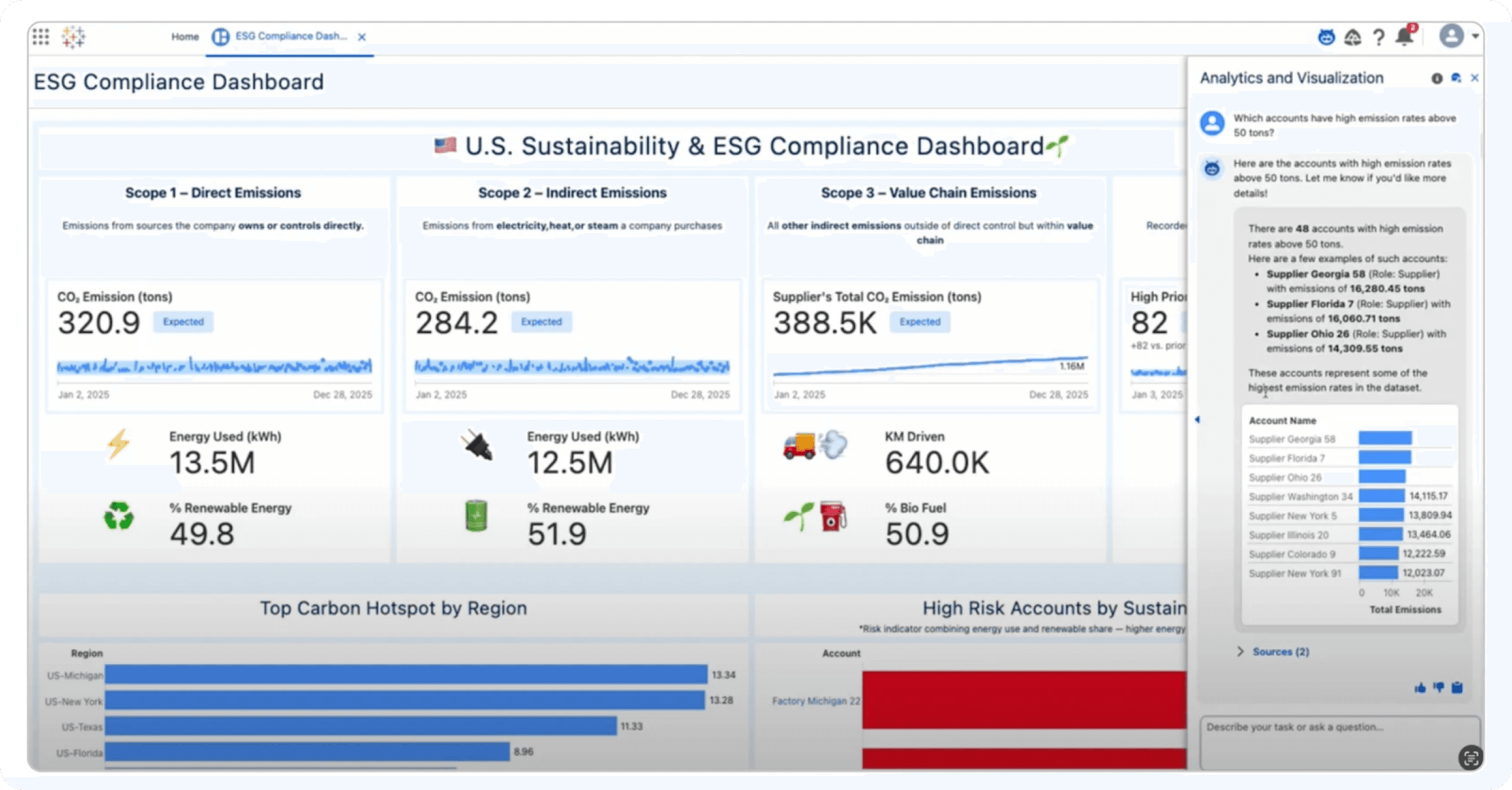Close the ESG Compliance Dashboard tab
The image size is (1512, 790).
coord(362,37)
